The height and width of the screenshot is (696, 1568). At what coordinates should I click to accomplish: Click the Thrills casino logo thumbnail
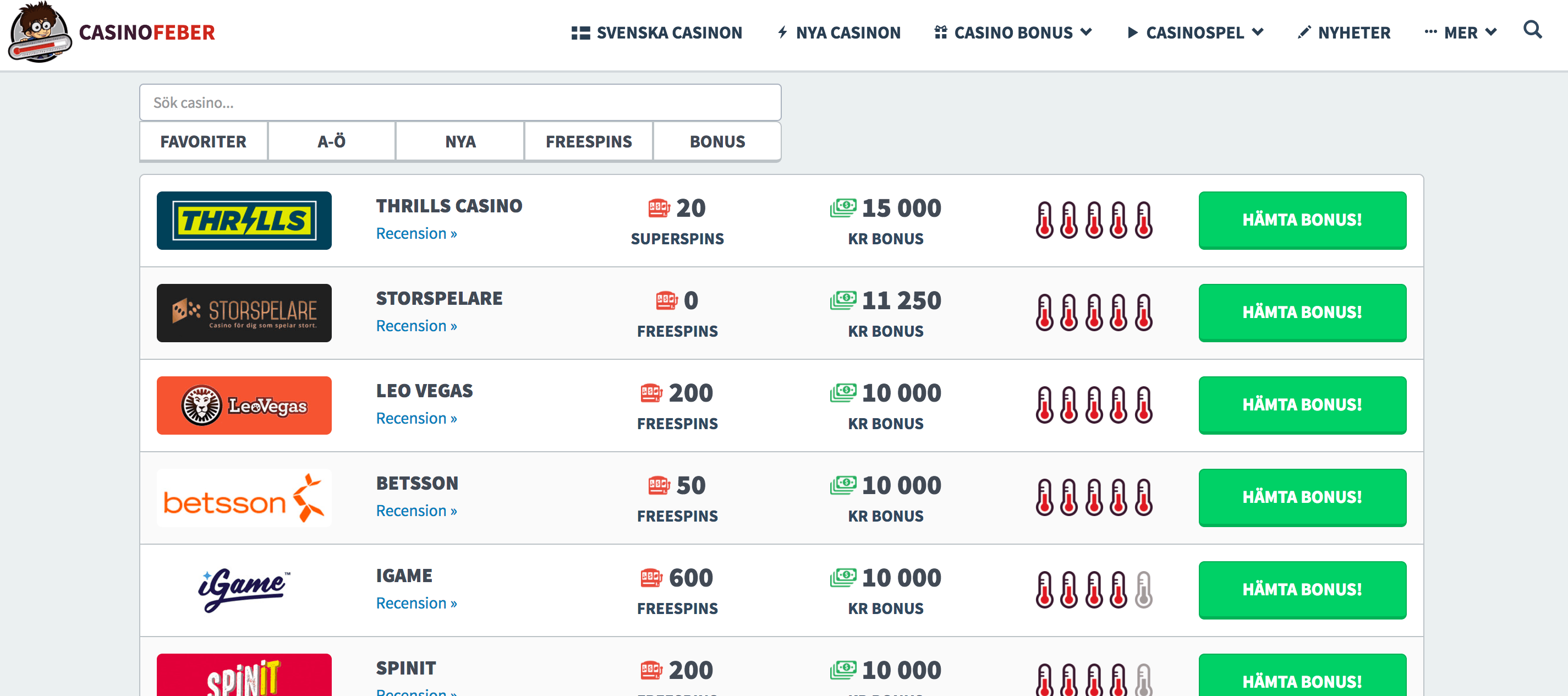tap(244, 221)
